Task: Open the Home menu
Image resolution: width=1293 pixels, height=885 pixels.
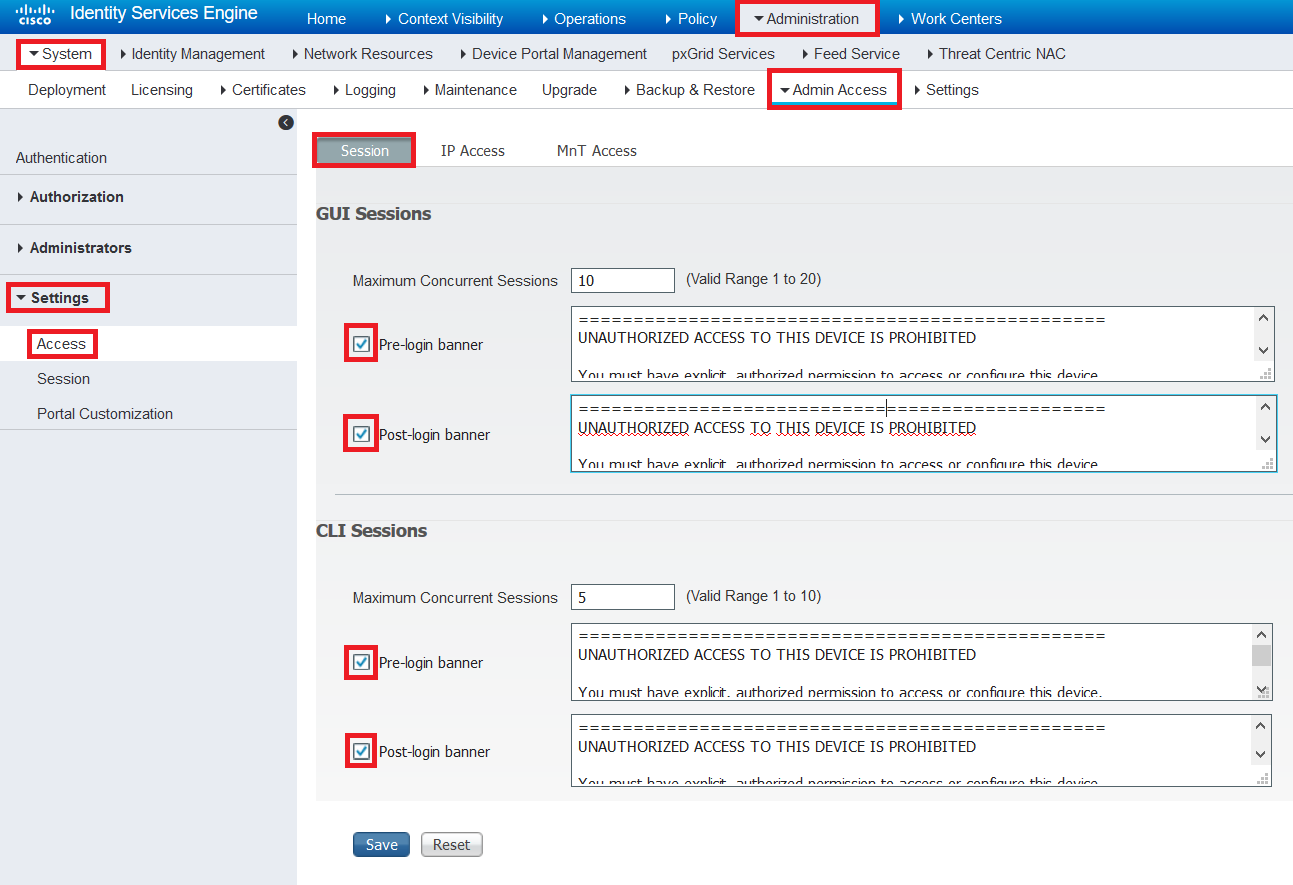Action: [326, 19]
